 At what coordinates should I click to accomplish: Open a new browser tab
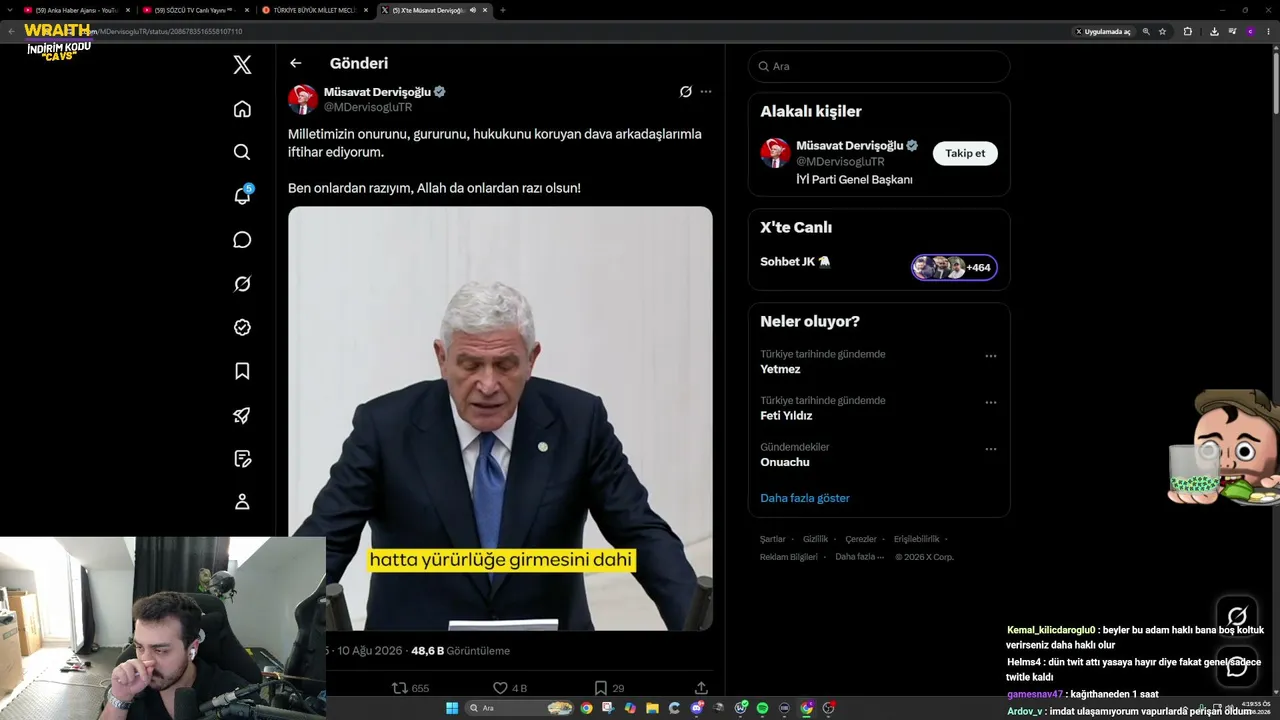[502, 10]
